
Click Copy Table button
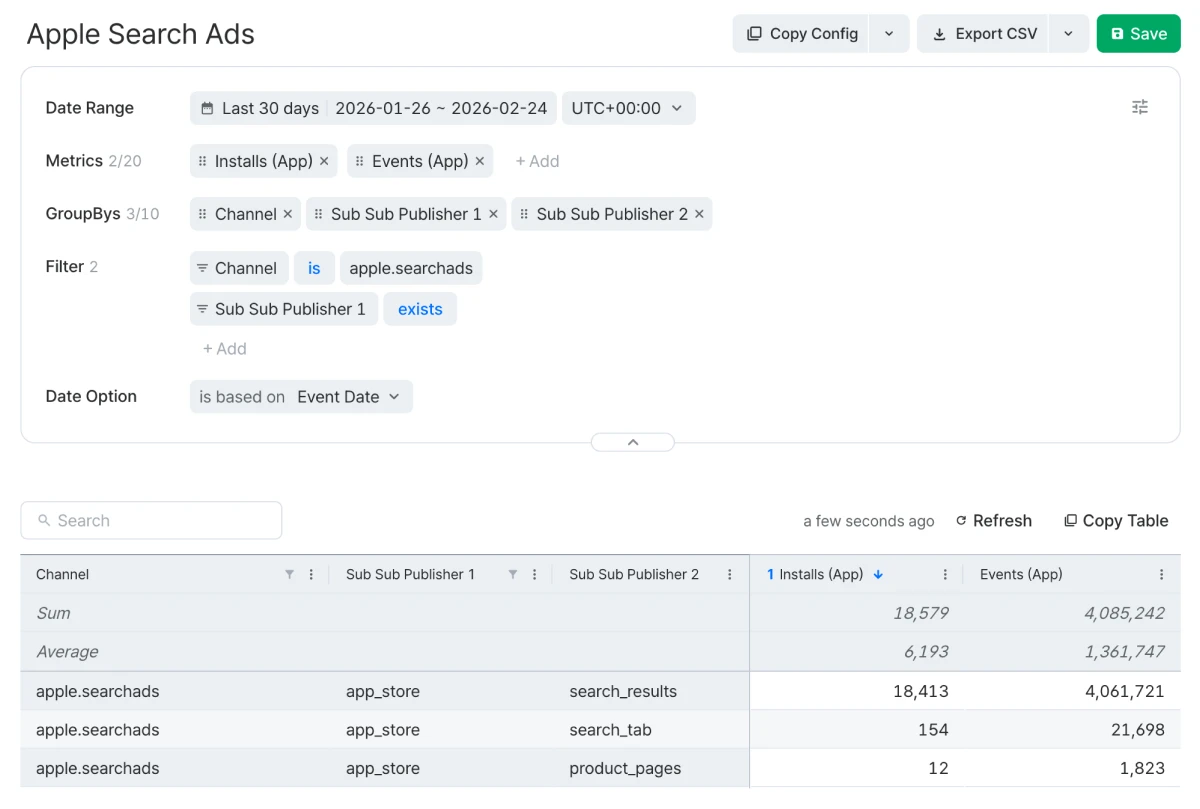1115,521
